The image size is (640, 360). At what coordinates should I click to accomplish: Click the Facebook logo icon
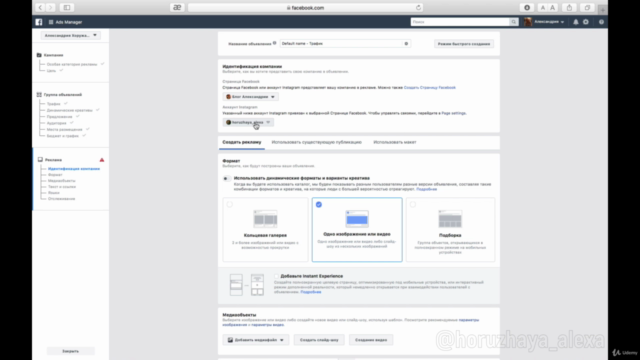(x=39, y=22)
